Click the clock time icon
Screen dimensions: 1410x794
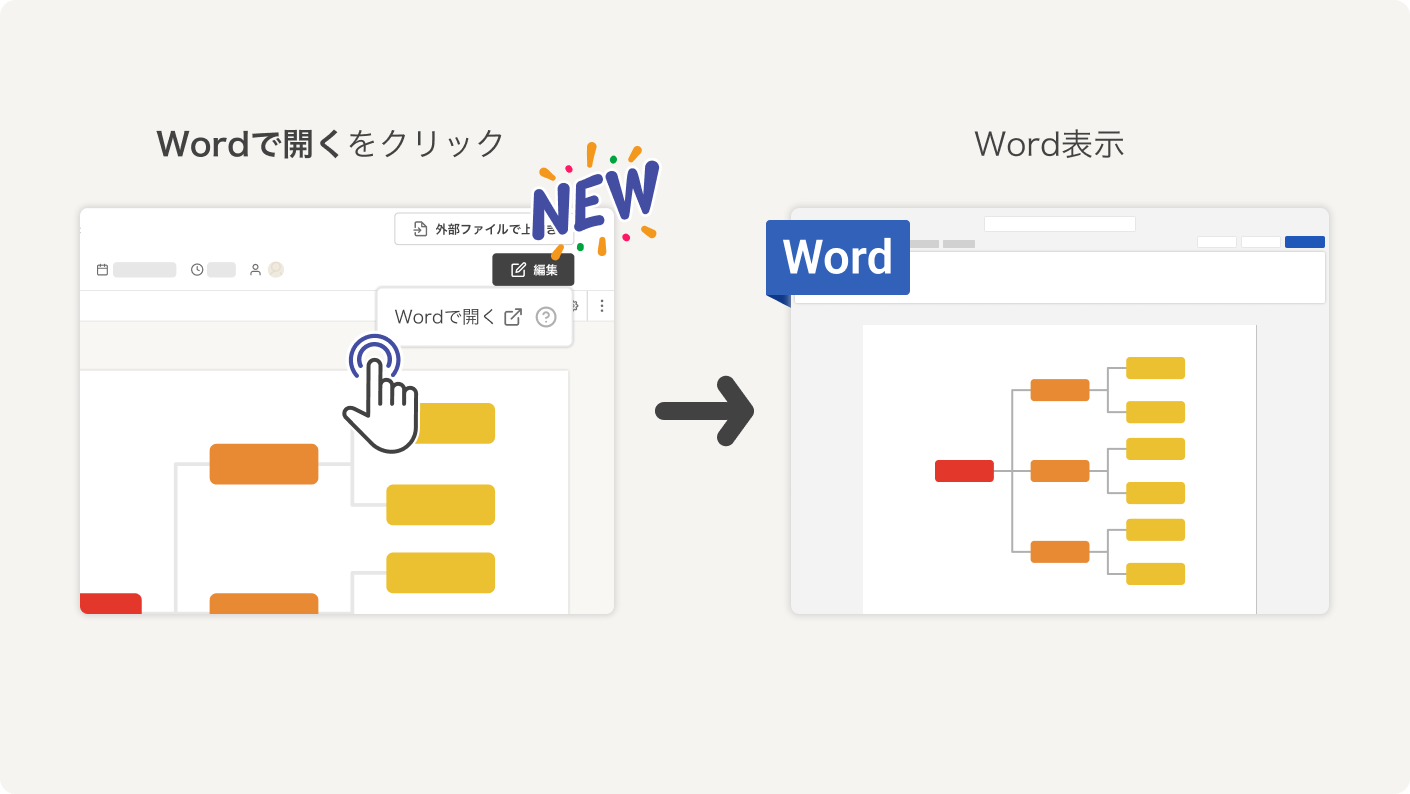[x=197, y=270]
